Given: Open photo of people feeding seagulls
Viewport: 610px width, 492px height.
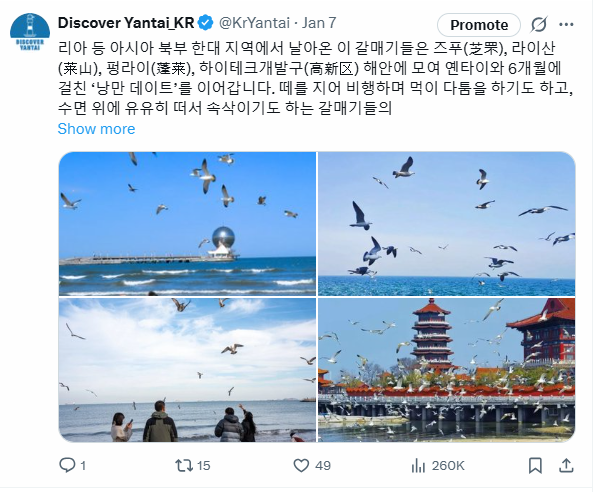Looking at the screenshot, I should pos(188,370).
